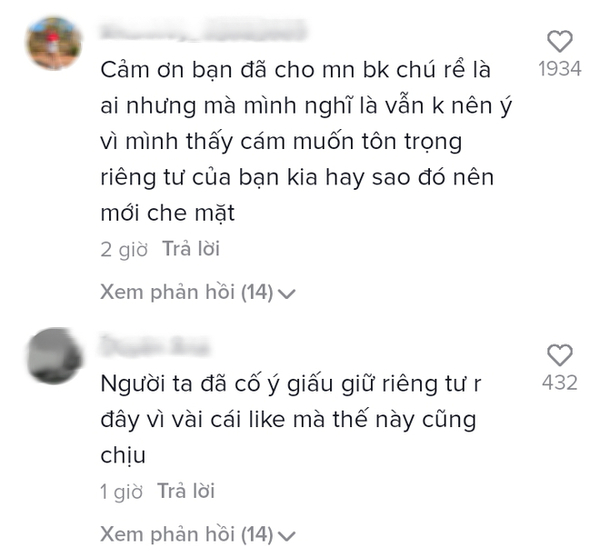Click the '2 giờ' timestamp
Screen dimensions: 600x557
click(x=124, y=250)
